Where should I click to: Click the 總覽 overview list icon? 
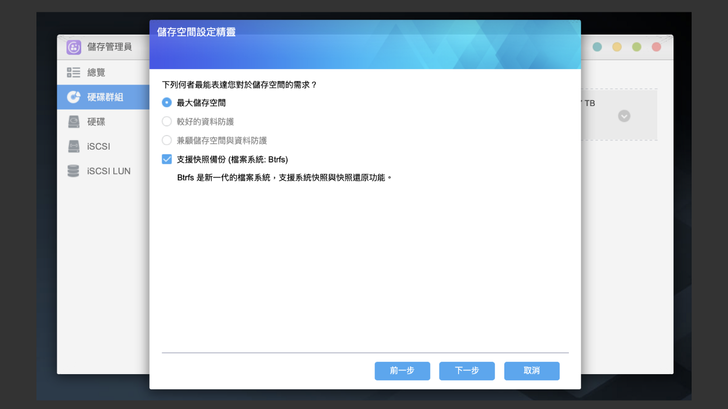[73, 72]
